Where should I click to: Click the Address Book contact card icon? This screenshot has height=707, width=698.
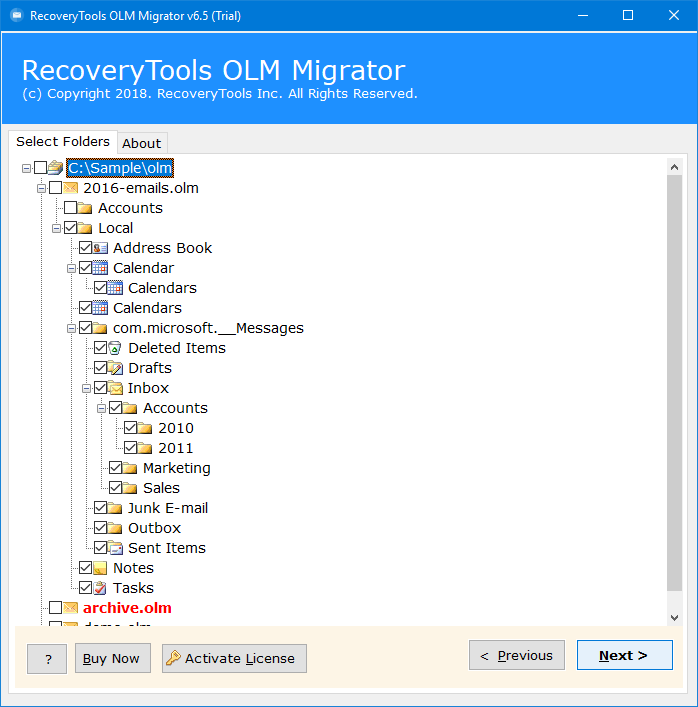[x=100, y=248]
